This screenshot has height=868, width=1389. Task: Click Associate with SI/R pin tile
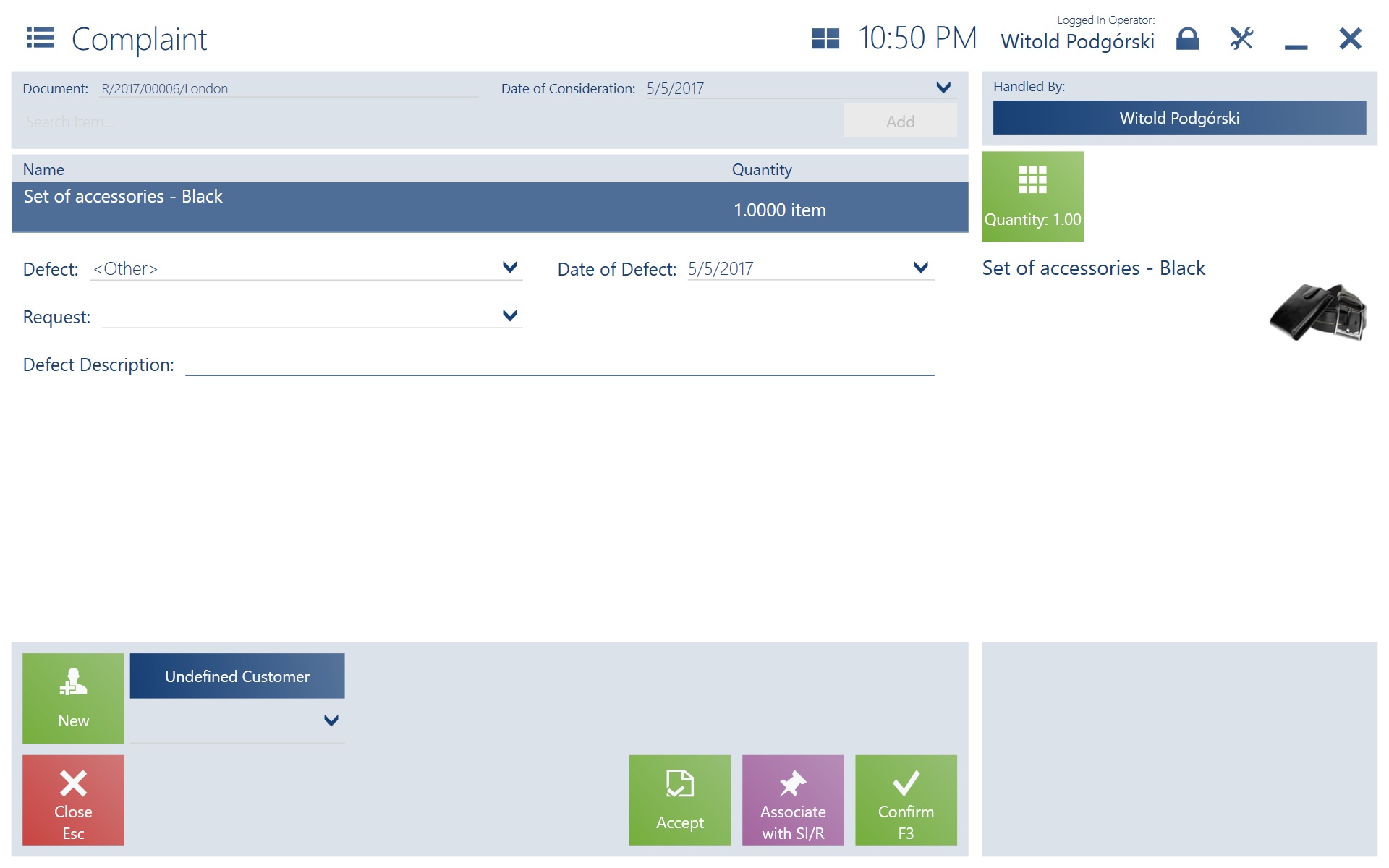pyautogui.click(x=793, y=800)
